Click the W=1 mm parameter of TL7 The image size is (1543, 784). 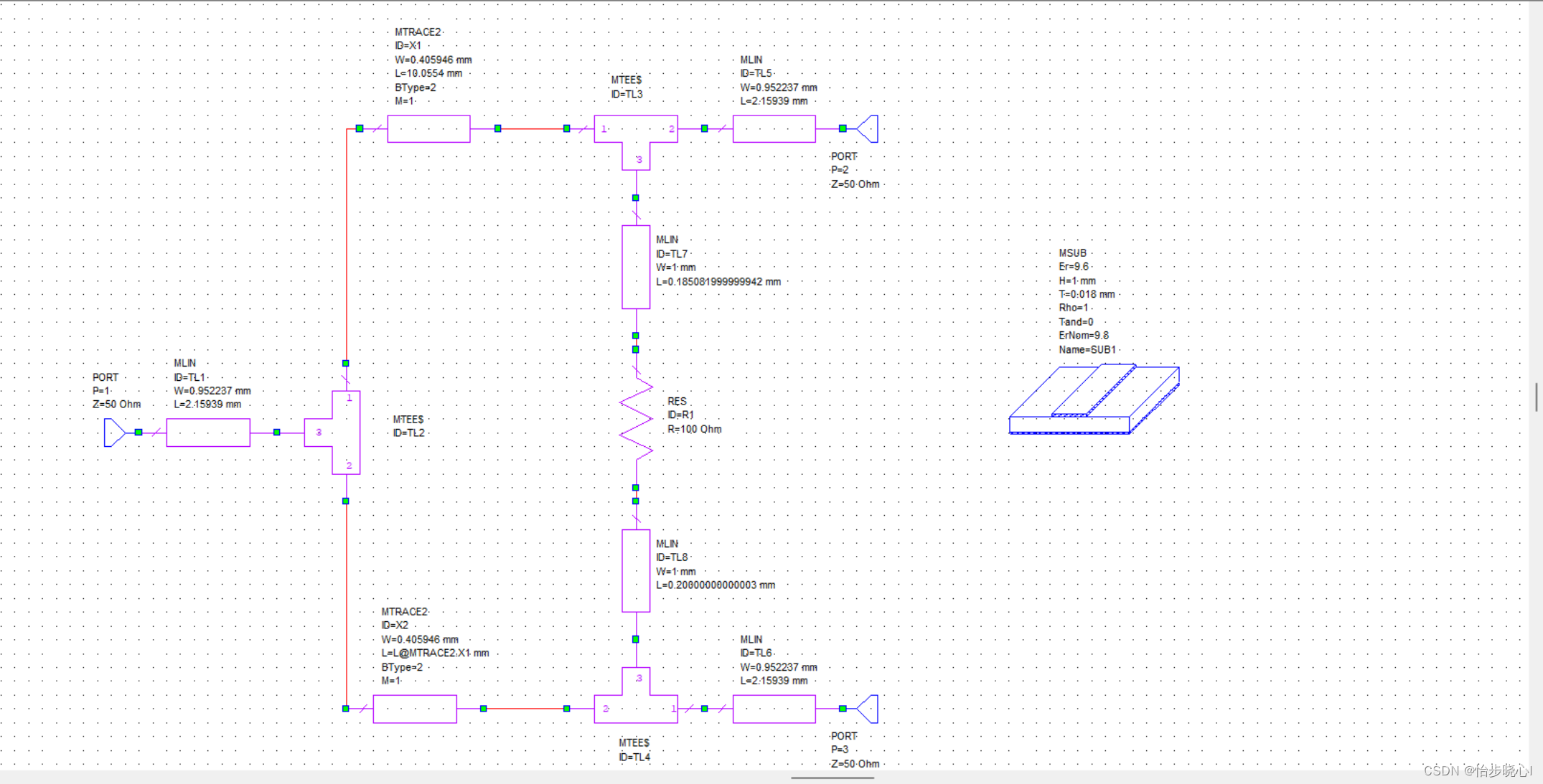675,267
